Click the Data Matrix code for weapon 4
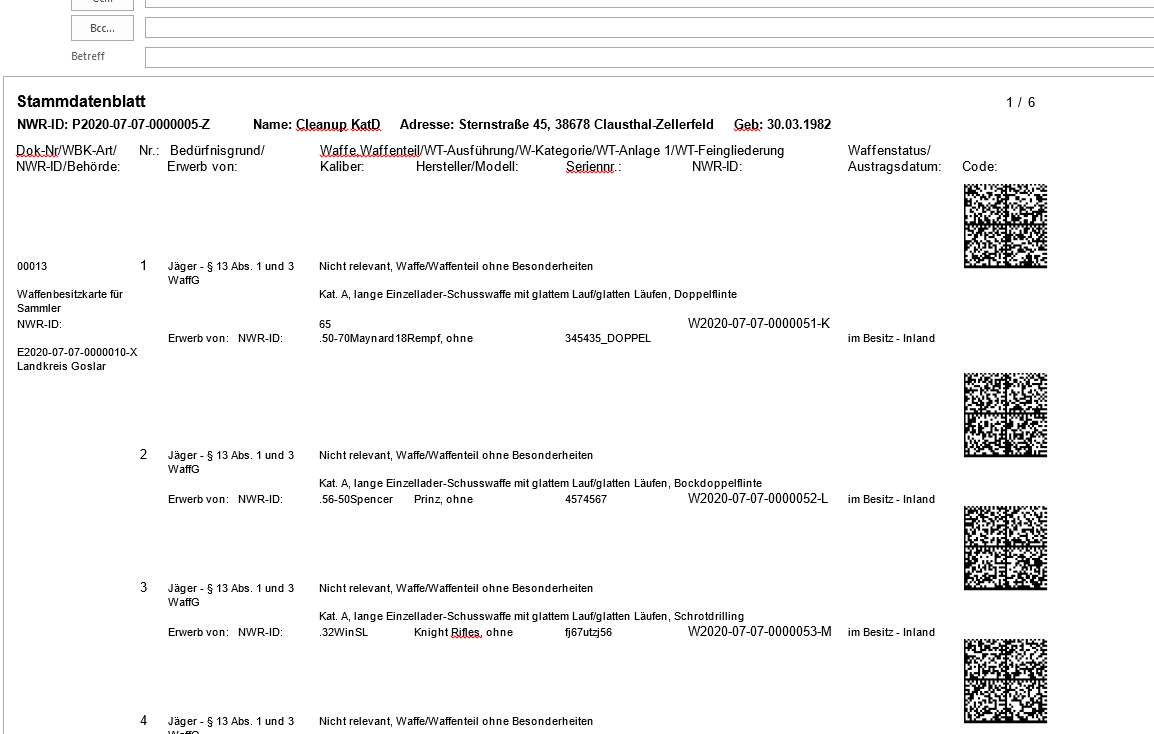The width and height of the screenshot is (1154, 734). [1005, 681]
